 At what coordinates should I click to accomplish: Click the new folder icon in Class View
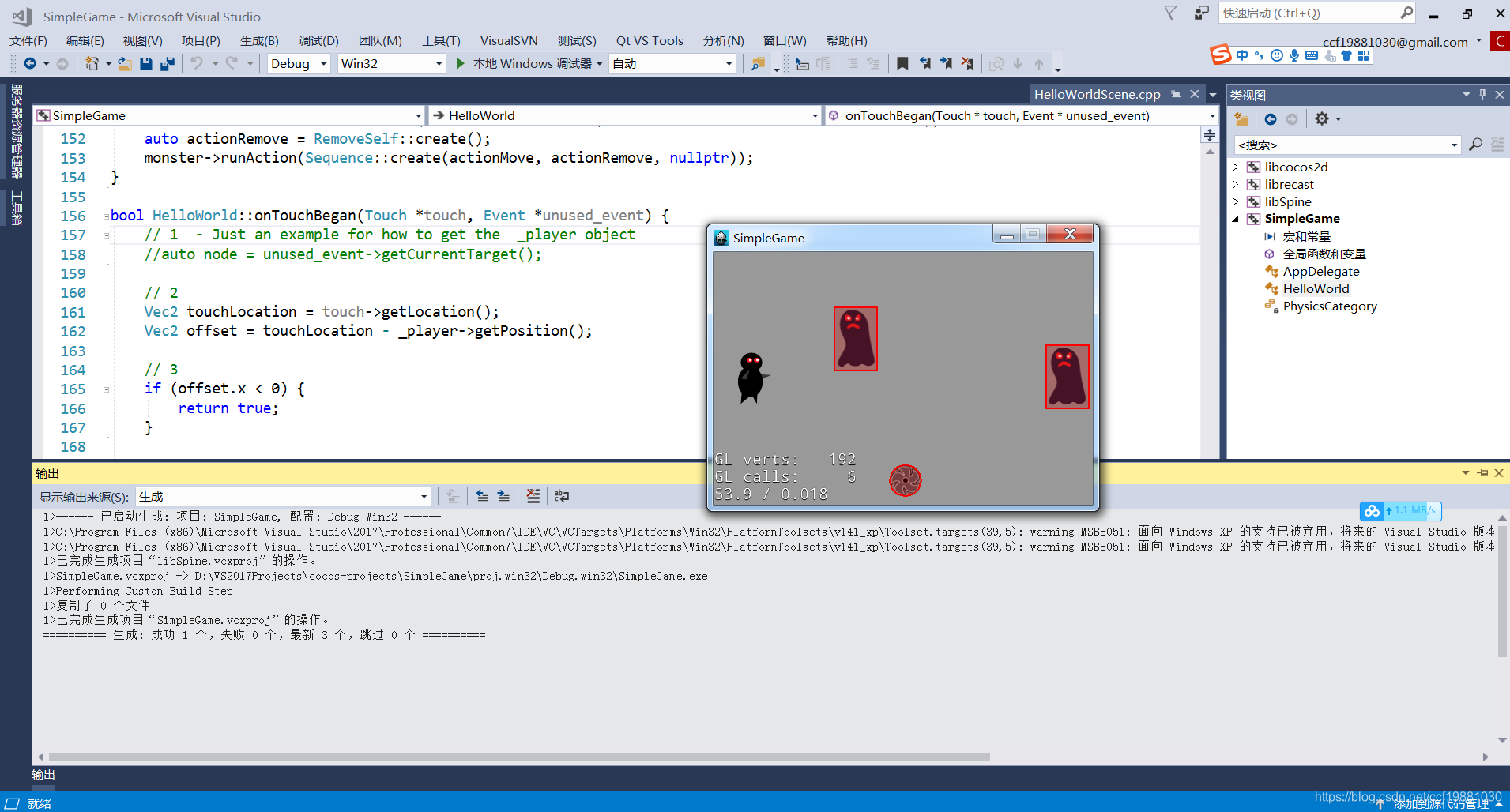(1242, 119)
